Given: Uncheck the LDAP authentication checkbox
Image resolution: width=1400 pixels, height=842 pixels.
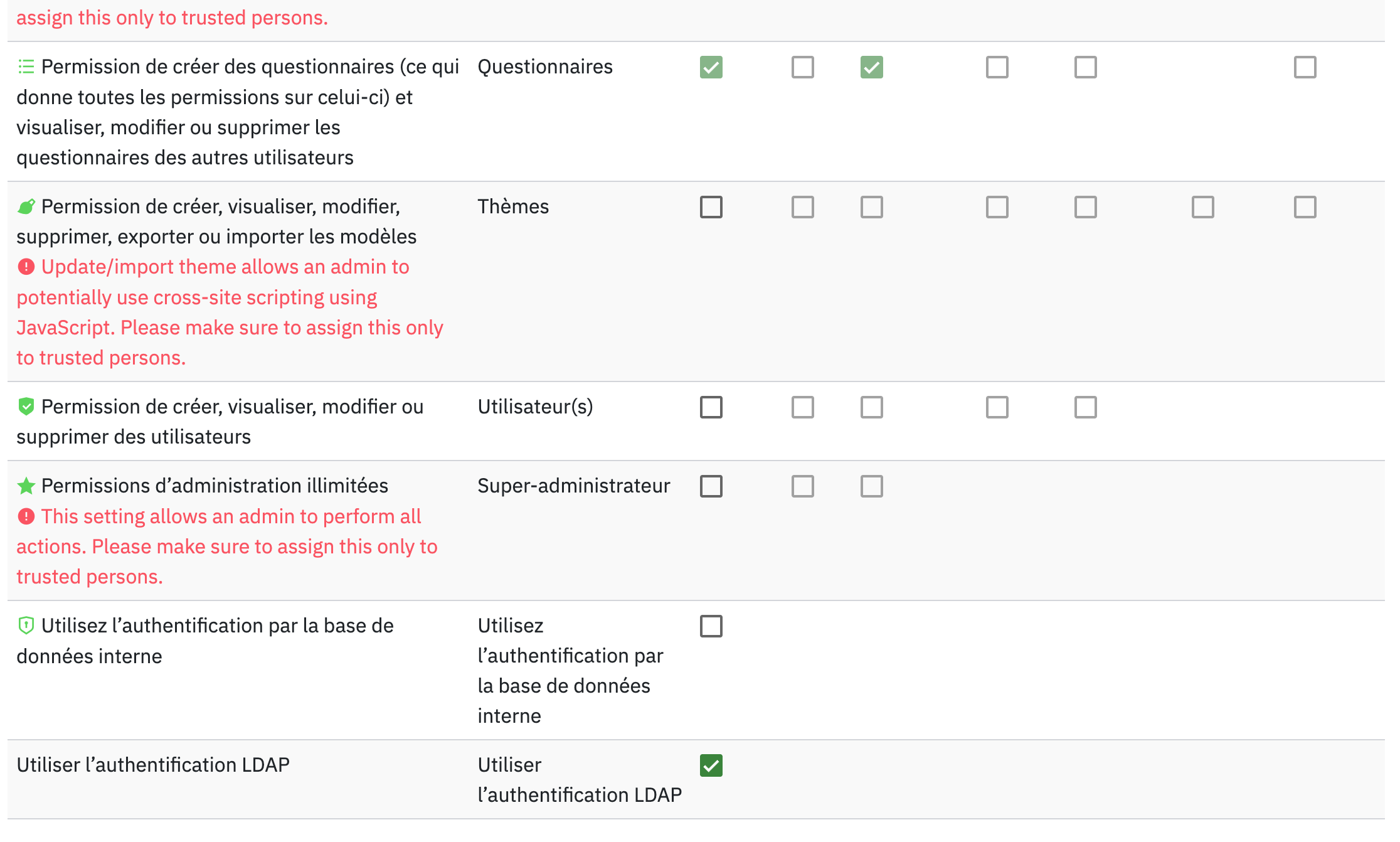Looking at the screenshot, I should 711,765.
